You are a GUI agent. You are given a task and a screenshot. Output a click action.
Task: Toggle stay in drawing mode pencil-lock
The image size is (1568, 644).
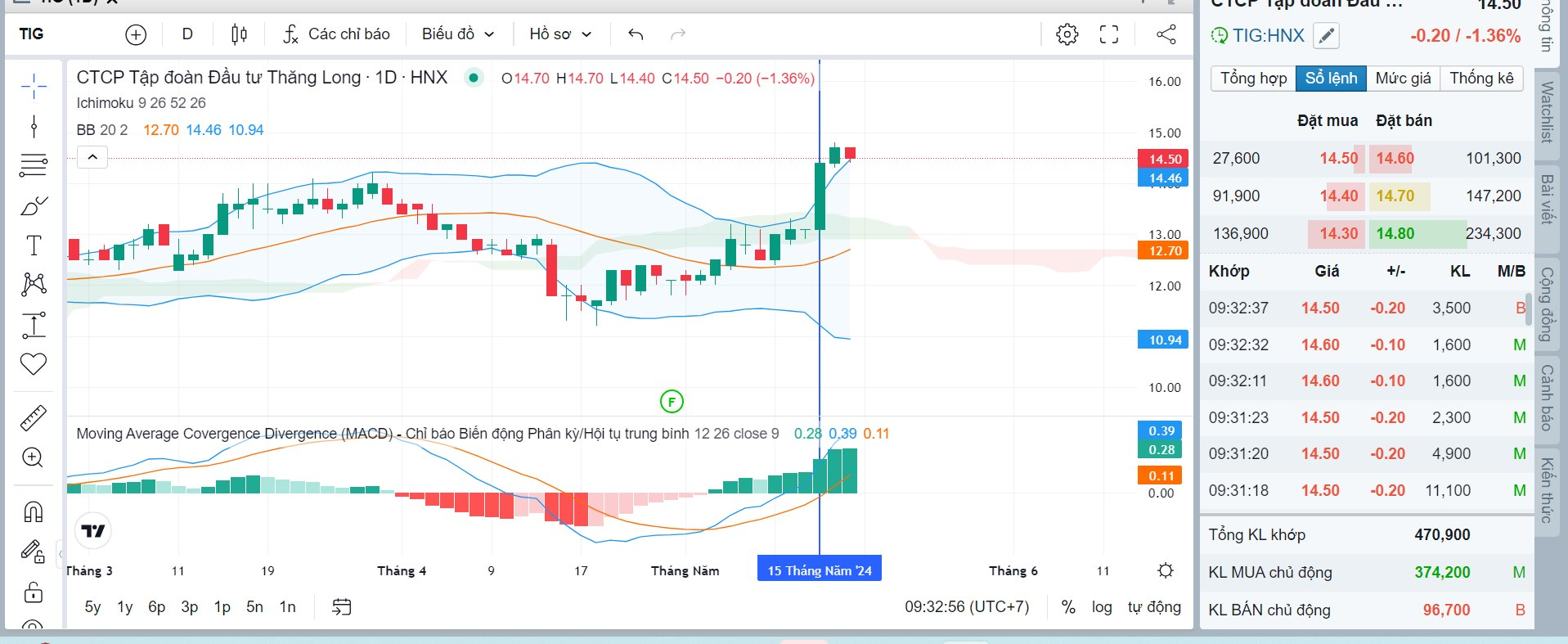click(x=34, y=552)
